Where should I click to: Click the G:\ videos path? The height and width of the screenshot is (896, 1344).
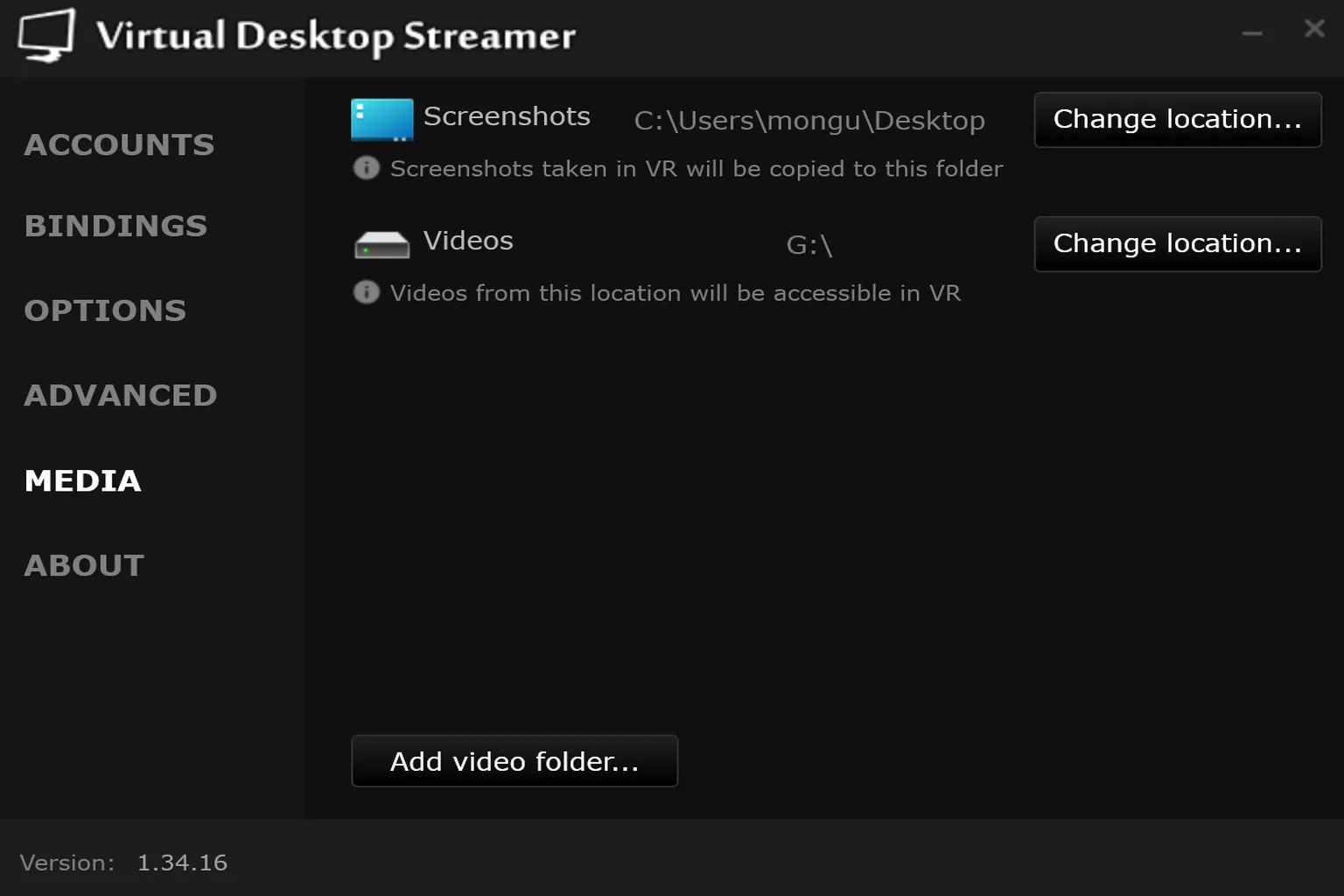(809, 245)
